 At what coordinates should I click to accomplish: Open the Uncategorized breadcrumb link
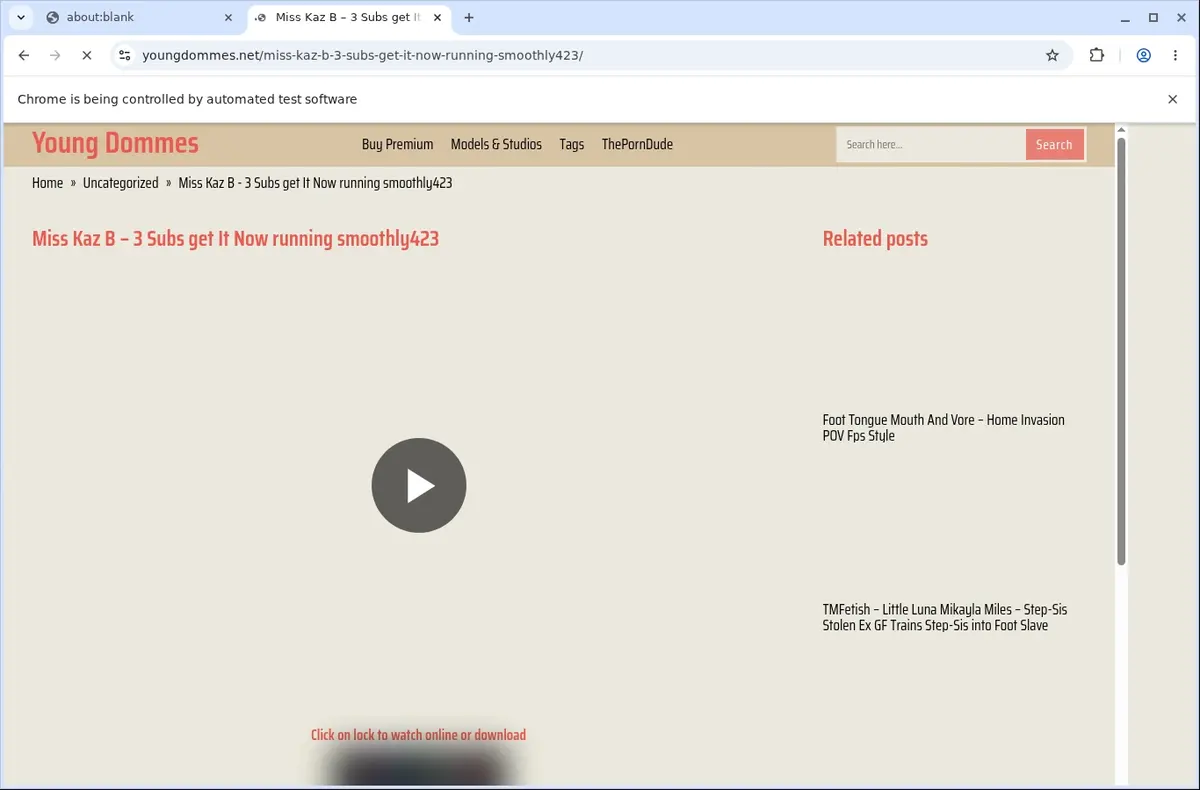click(x=120, y=183)
